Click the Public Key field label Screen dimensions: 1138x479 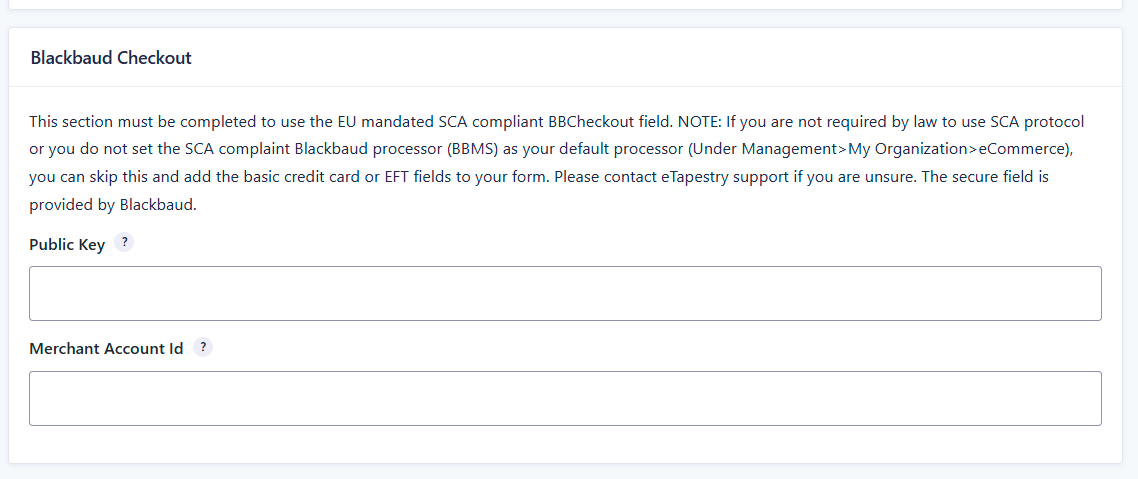point(67,245)
